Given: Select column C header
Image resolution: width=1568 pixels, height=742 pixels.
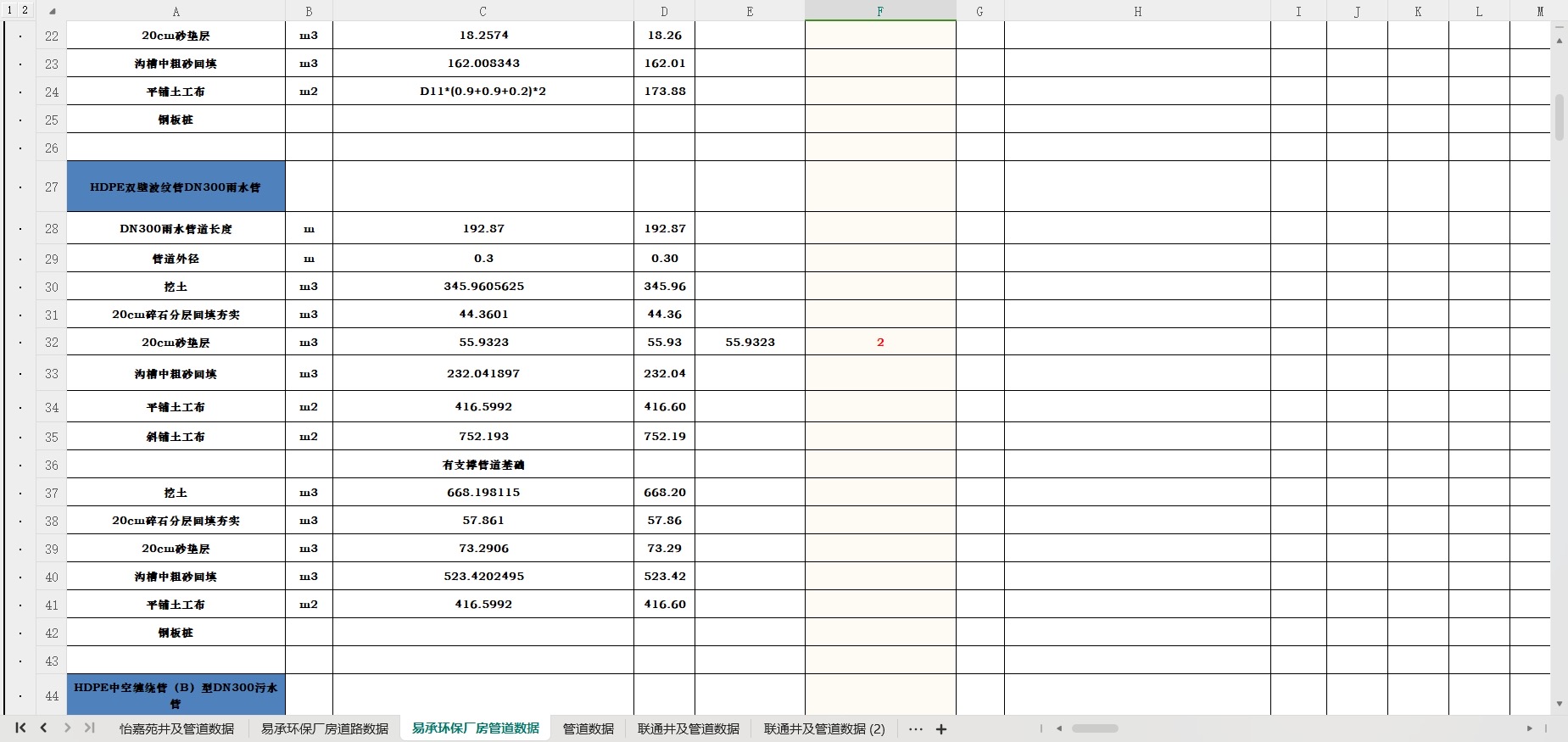Looking at the screenshot, I should click(483, 11).
